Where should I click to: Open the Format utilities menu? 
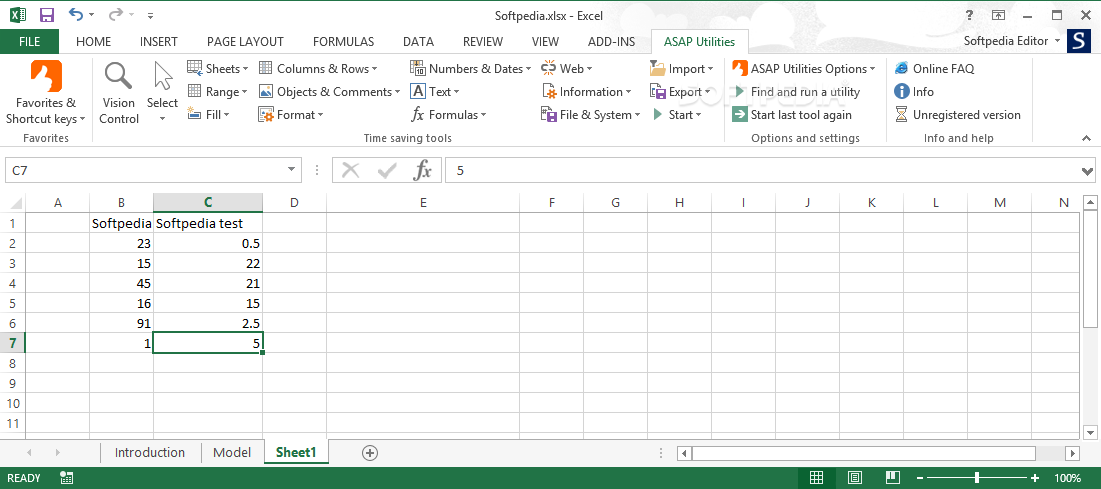[291, 115]
